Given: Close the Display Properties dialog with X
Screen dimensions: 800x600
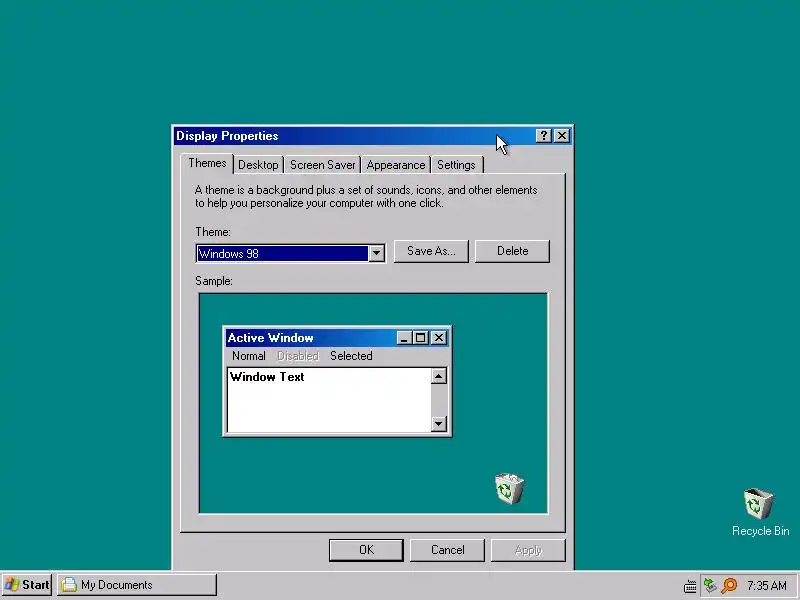Looking at the screenshot, I should click(562, 136).
